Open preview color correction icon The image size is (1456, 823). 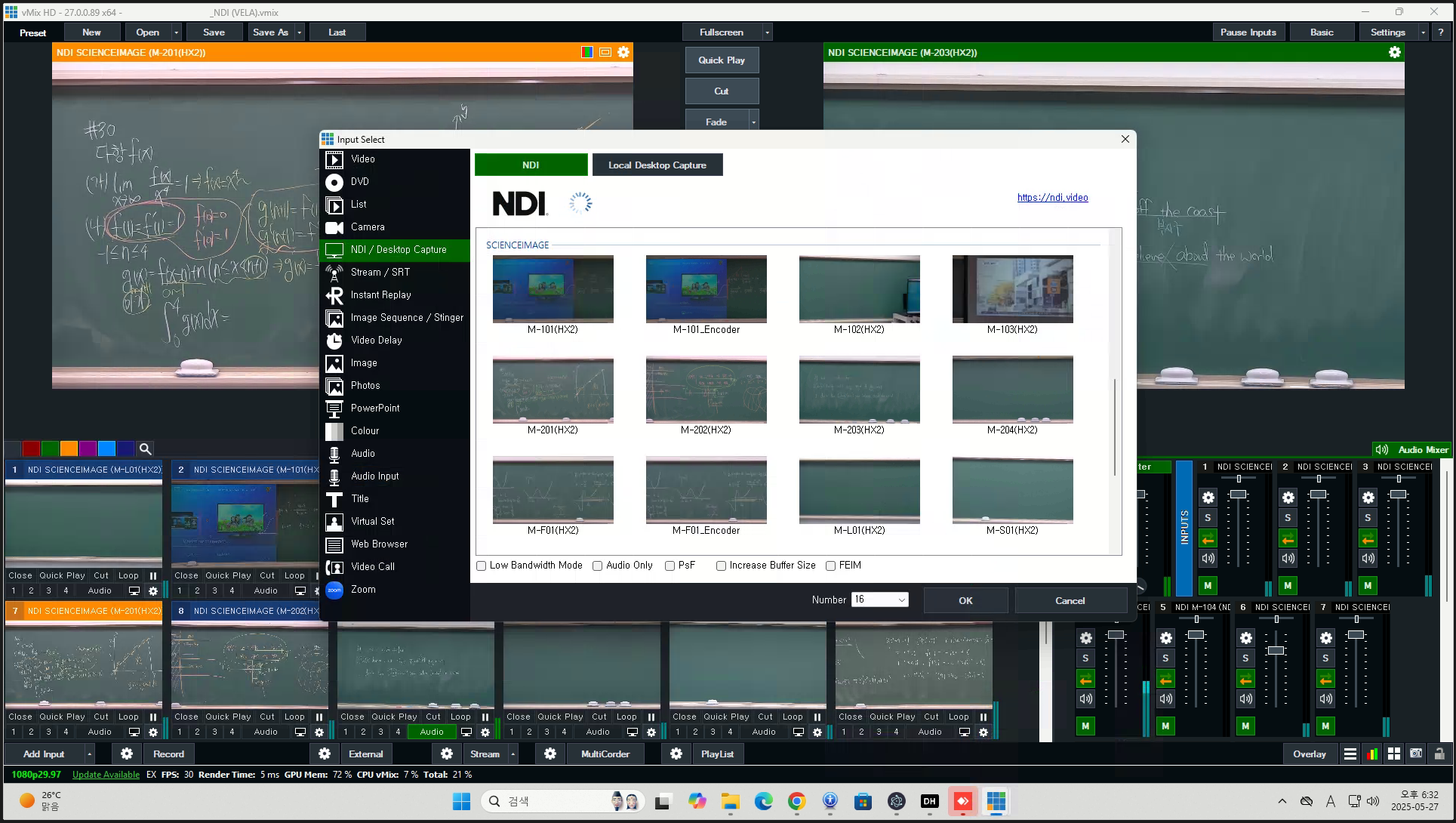(x=587, y=52)
